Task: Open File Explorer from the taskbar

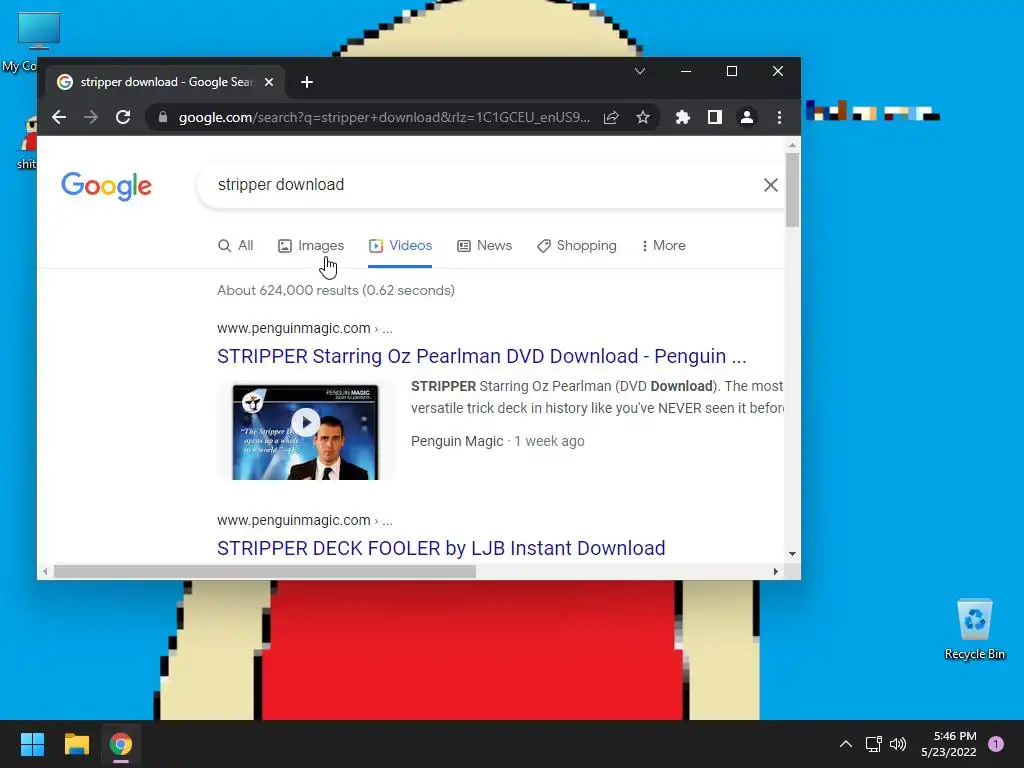Action: [76, 744]
